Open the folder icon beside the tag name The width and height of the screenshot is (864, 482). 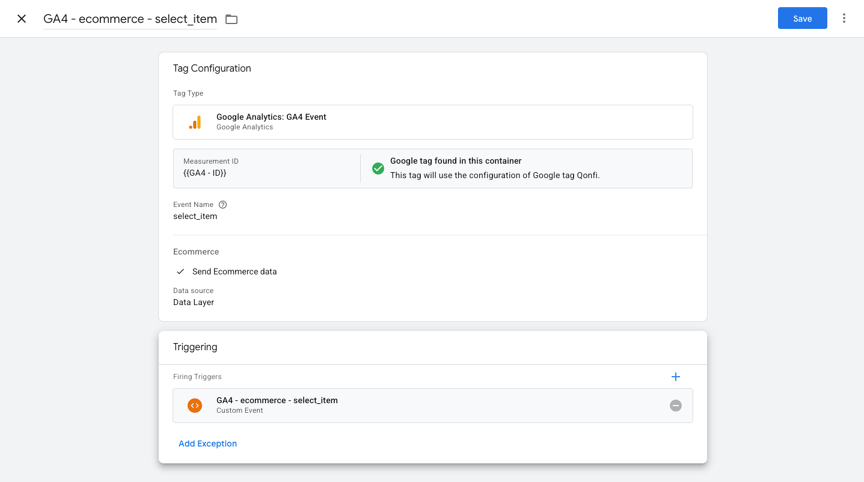click(x=231, y=19)
